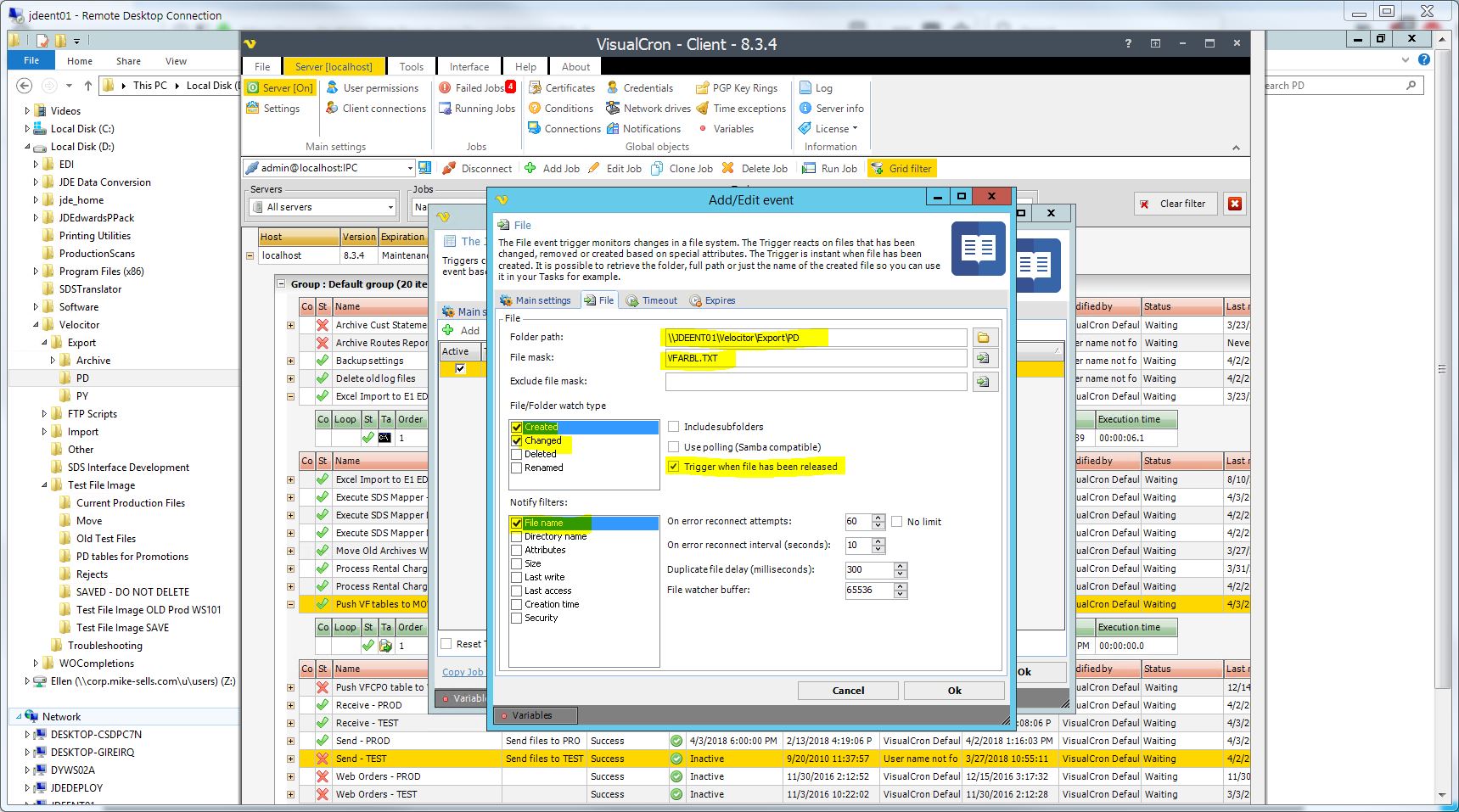Click the red Clear filter X icon

pos(1235,204)
